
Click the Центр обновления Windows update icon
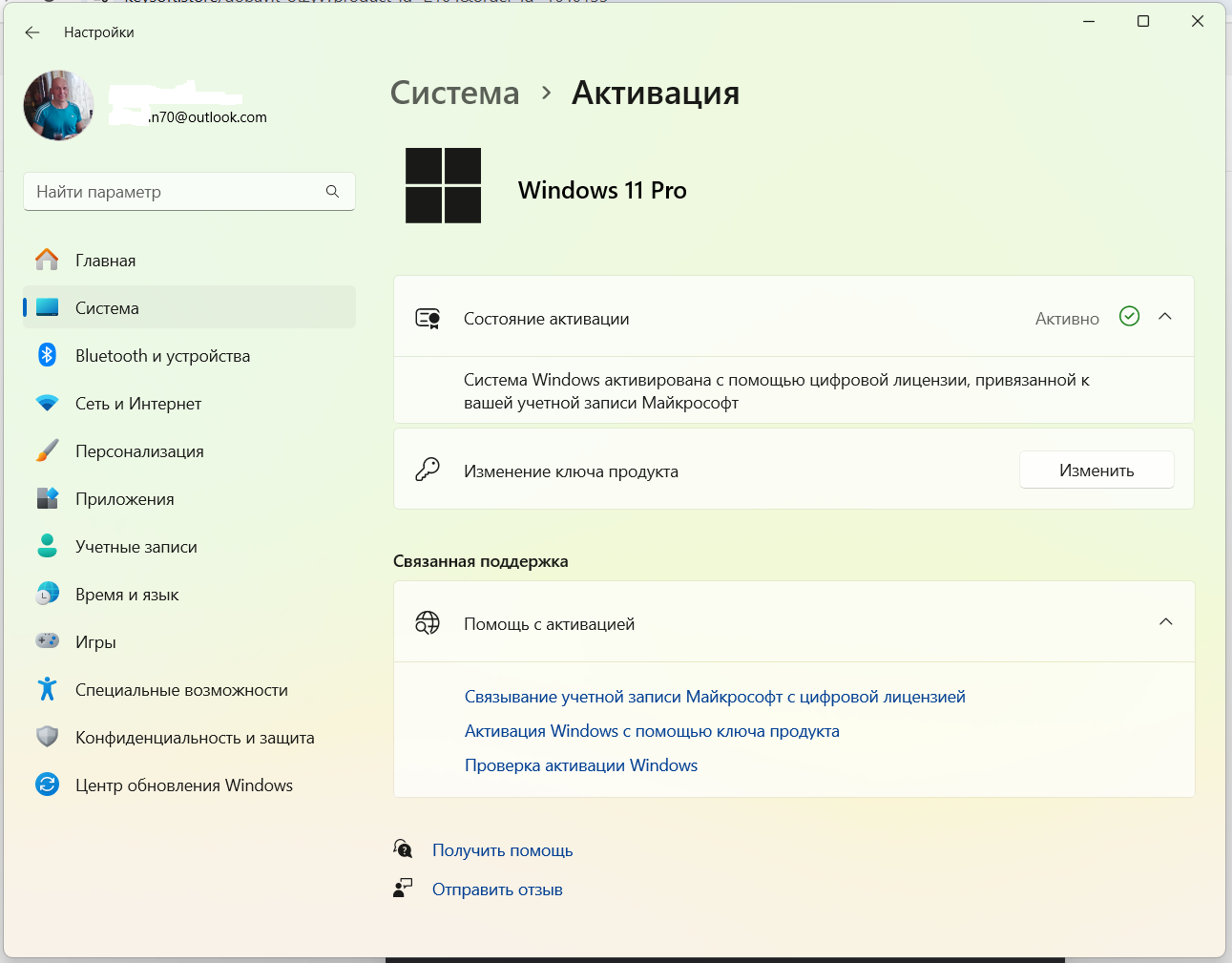tap(47, 785)
